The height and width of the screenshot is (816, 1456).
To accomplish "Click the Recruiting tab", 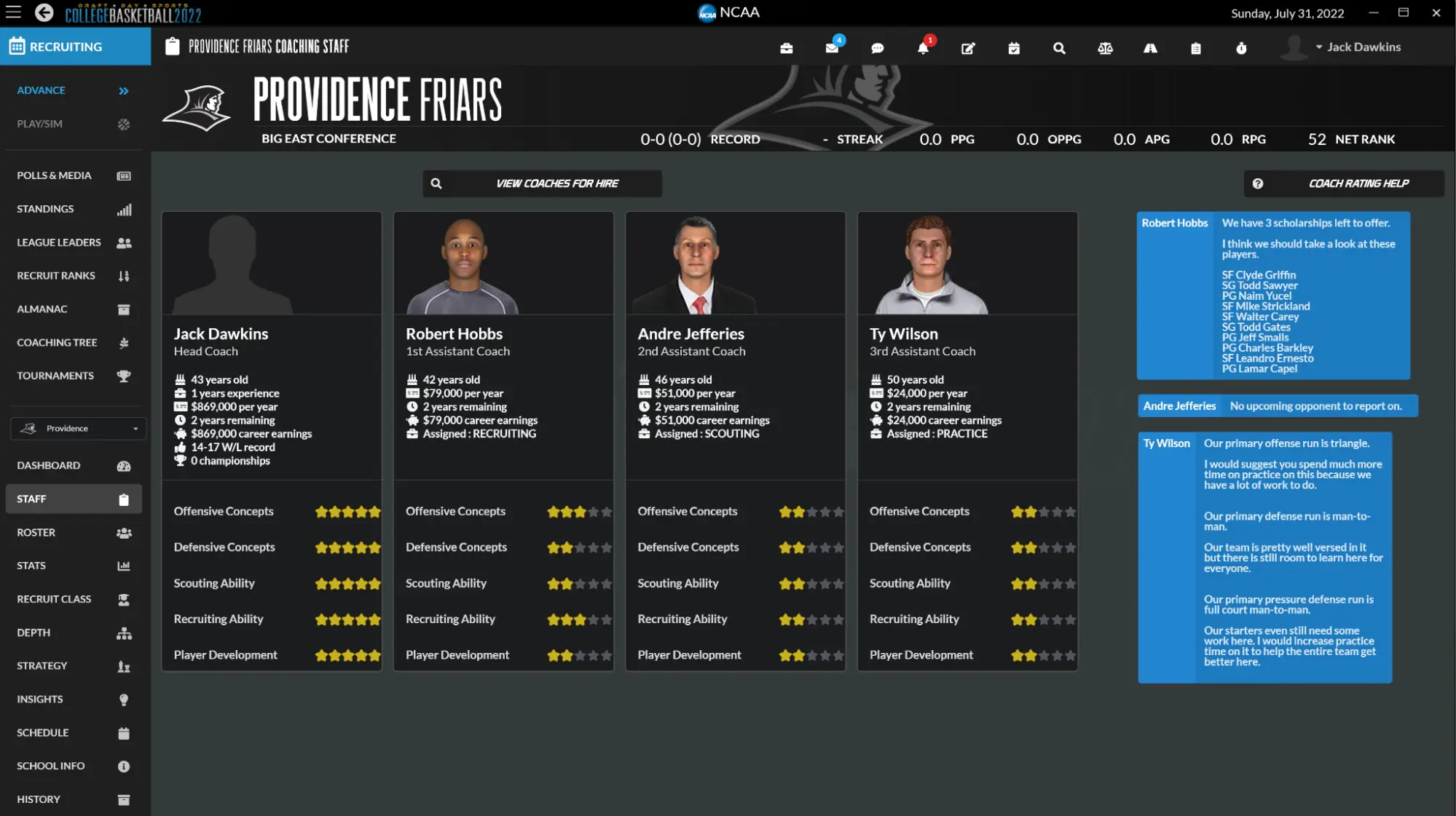I will click(x=75, y=47).
